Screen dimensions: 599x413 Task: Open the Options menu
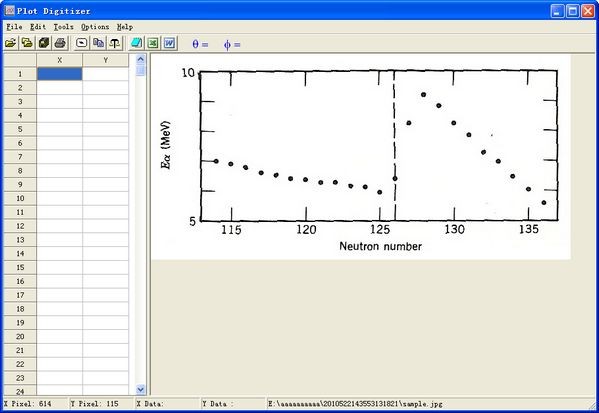tap(95, 27)
